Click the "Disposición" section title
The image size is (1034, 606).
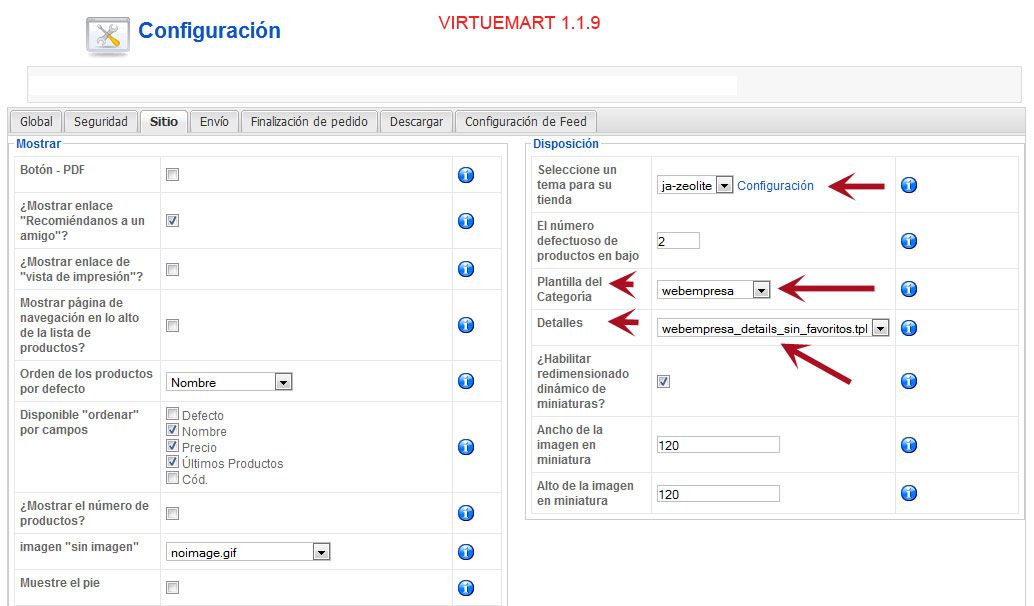[566, 144]
